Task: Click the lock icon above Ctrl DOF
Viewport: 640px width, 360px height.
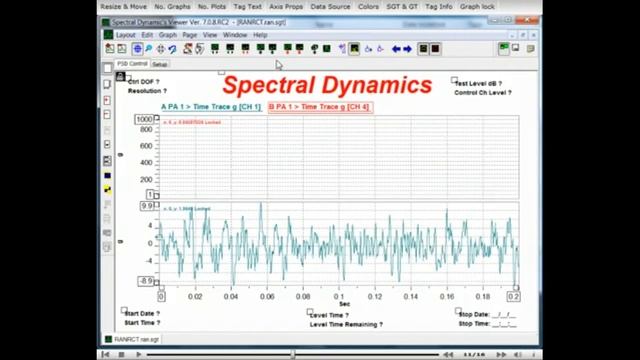Action: 120,76
